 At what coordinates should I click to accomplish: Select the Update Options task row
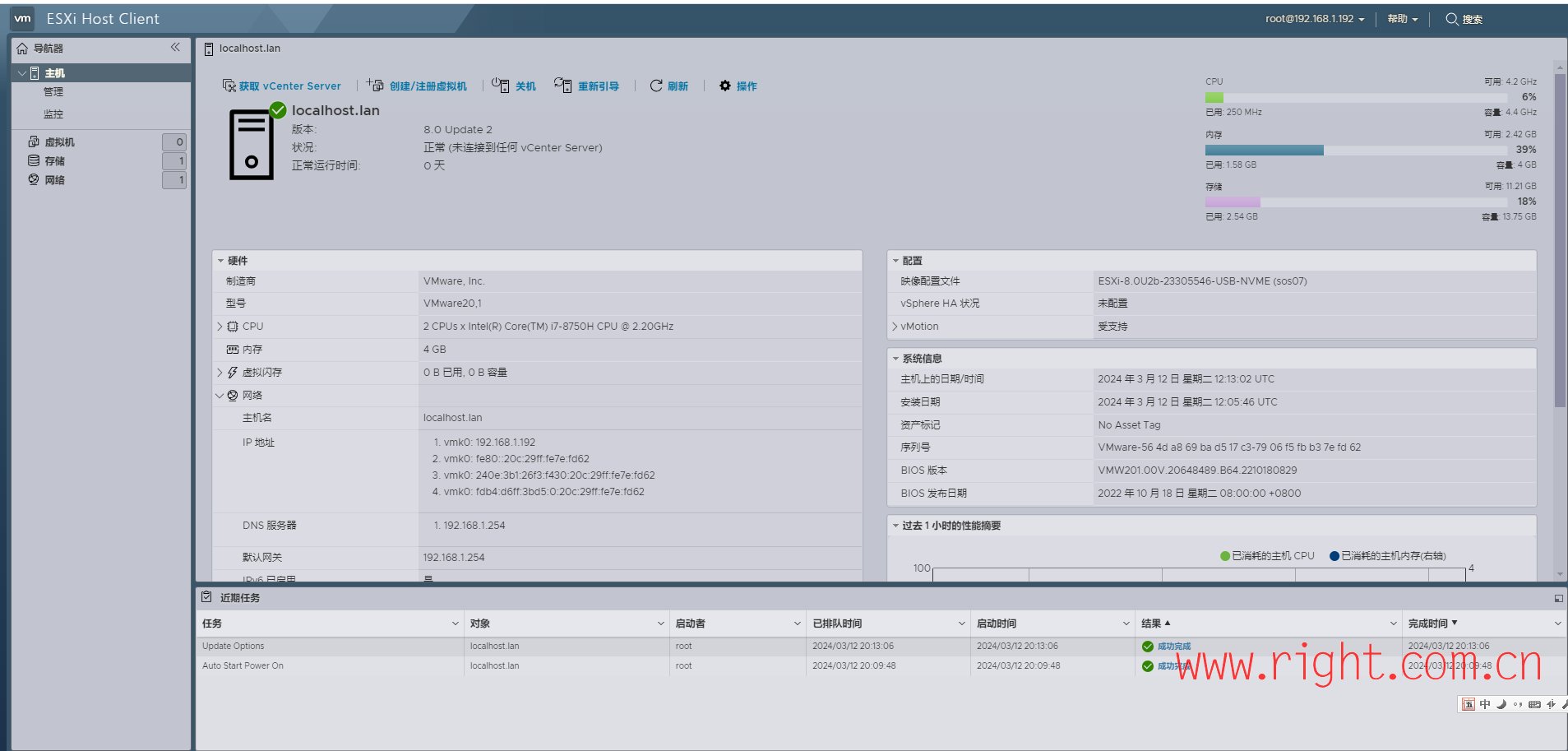tap(880, 647)
